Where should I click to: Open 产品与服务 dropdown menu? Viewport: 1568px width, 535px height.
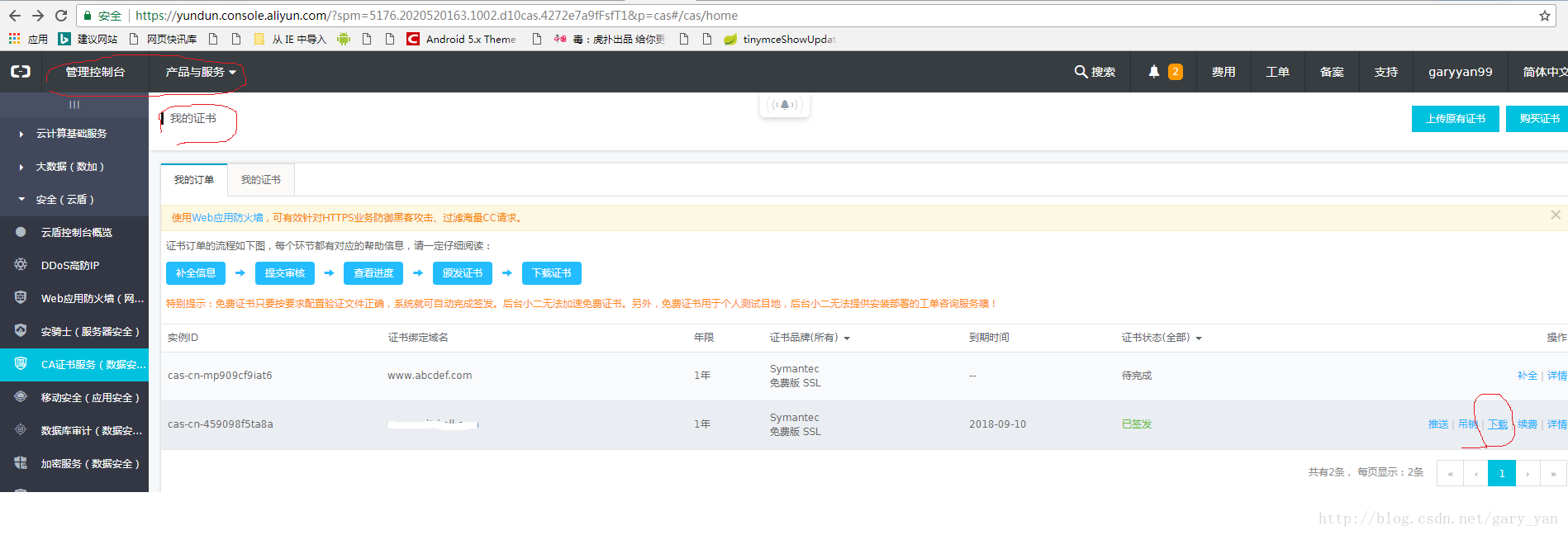point(201,72)
